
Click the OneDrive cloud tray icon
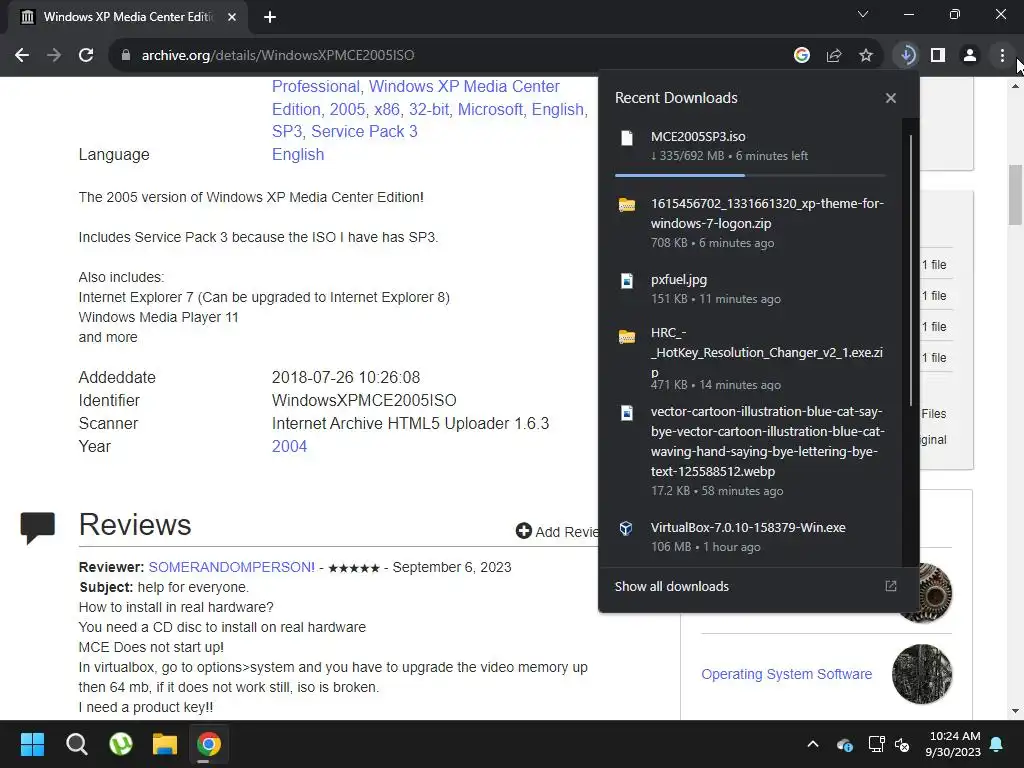[x=844, y=744]
